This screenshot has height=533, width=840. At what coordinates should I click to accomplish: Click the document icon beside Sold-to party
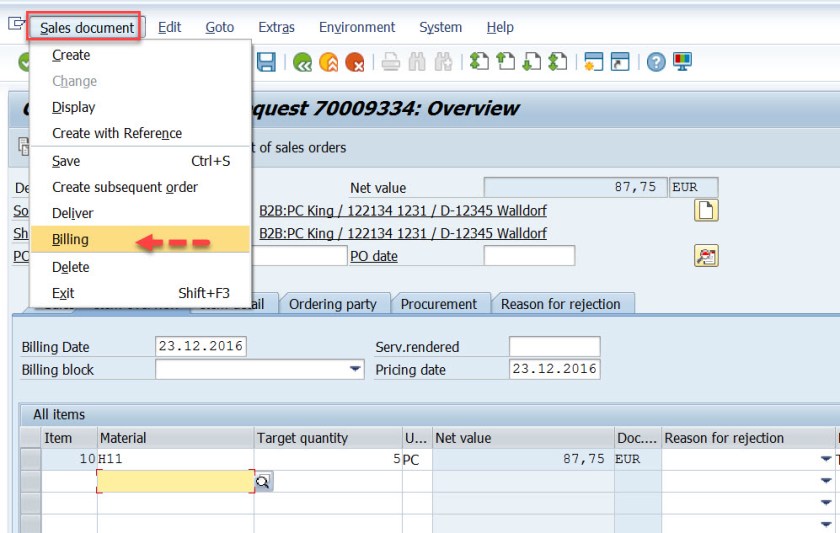tap(706, 211)
